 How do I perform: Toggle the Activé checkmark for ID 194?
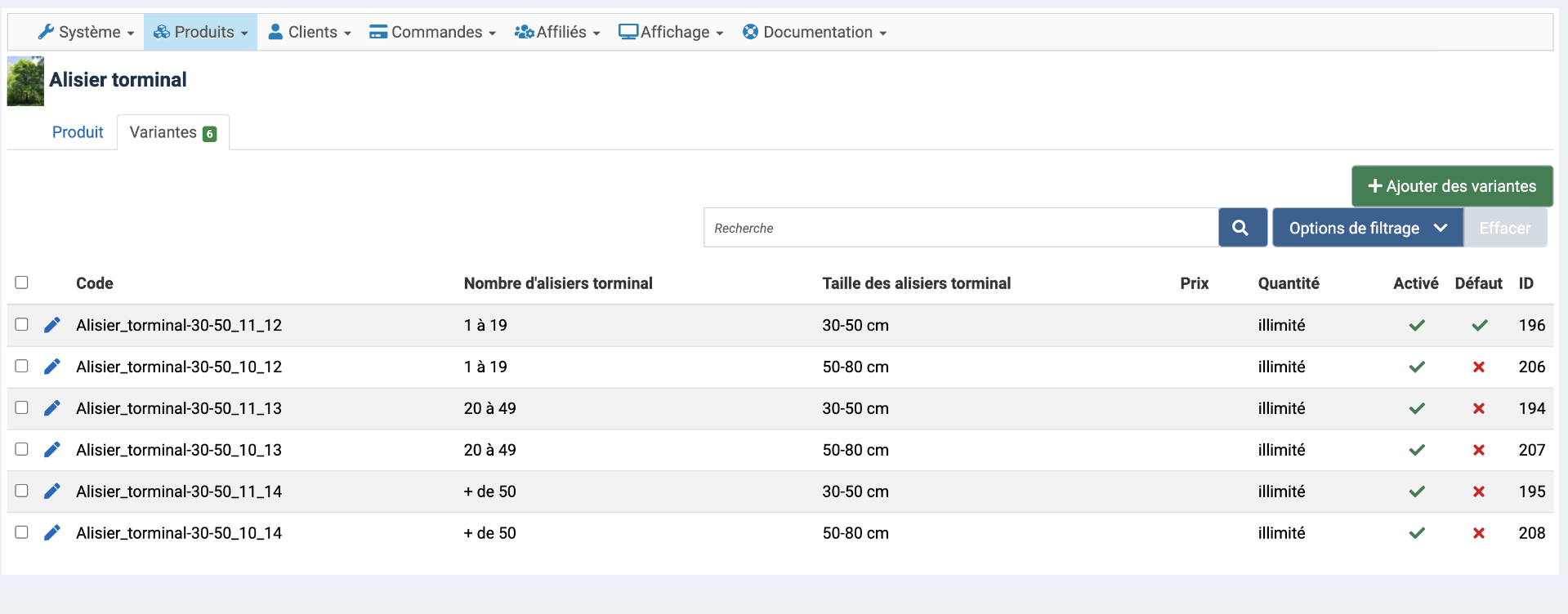[x=1416, y=408]
